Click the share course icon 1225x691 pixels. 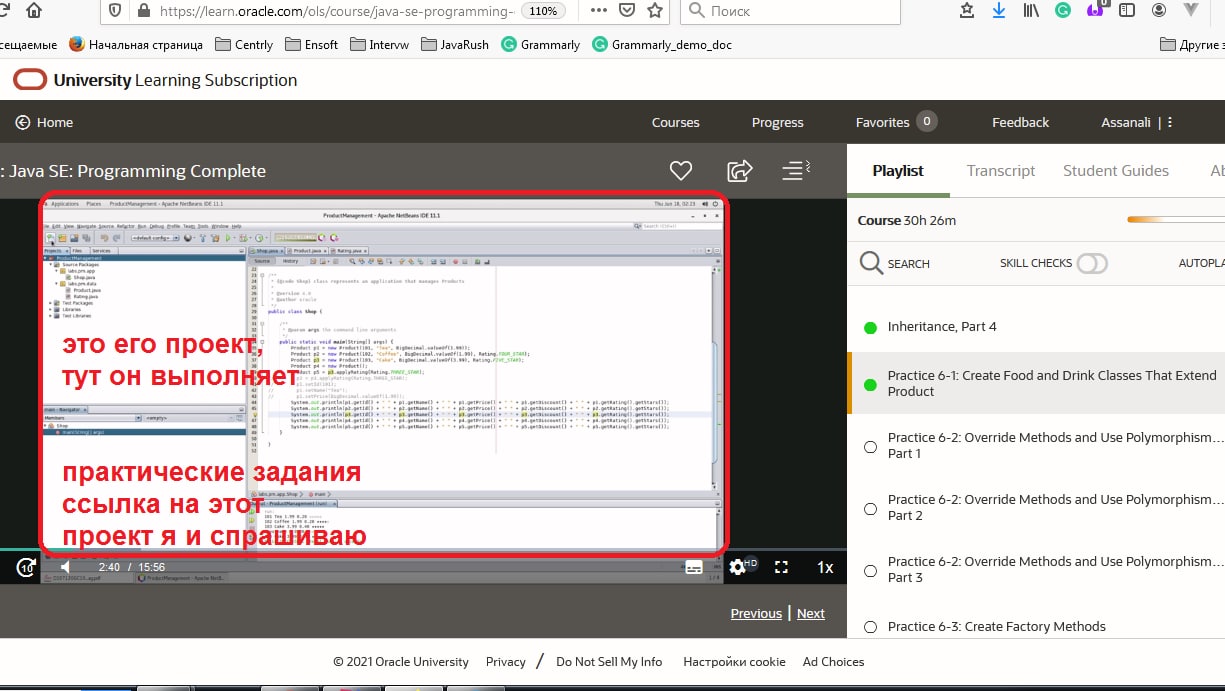[739, 171]
